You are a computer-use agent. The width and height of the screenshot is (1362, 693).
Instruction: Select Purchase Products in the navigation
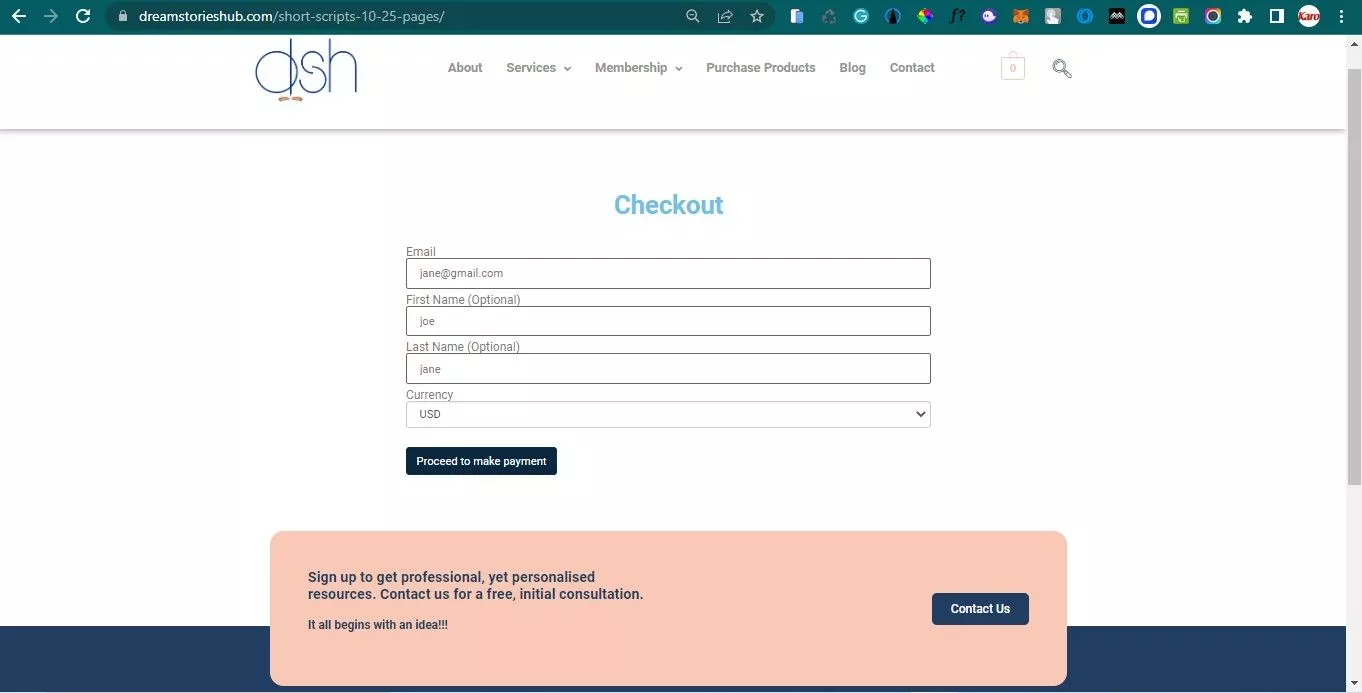pos(761,67)
